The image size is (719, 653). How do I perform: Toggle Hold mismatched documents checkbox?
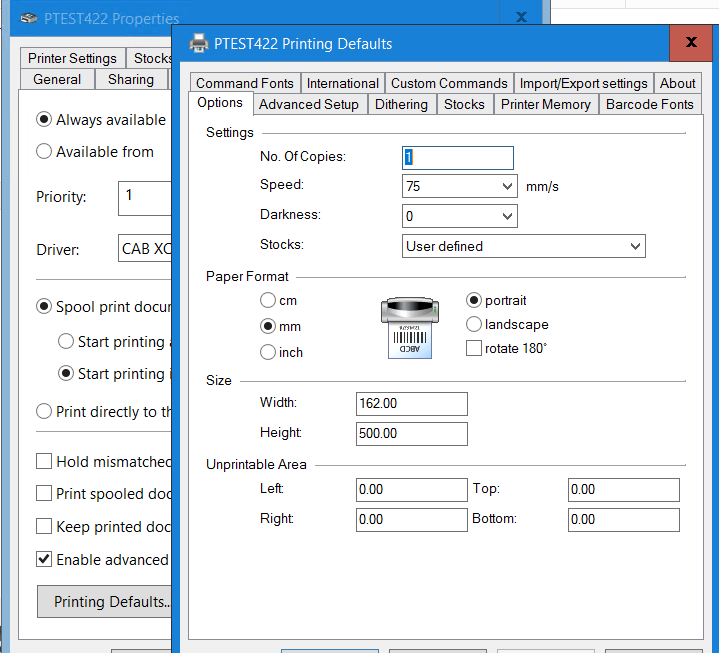(44, 461)
